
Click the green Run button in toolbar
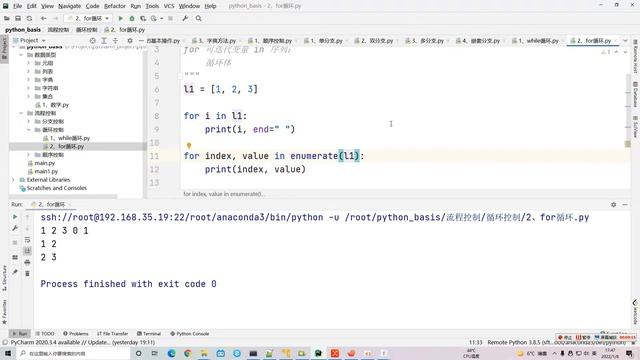click(x=120, y=18)
